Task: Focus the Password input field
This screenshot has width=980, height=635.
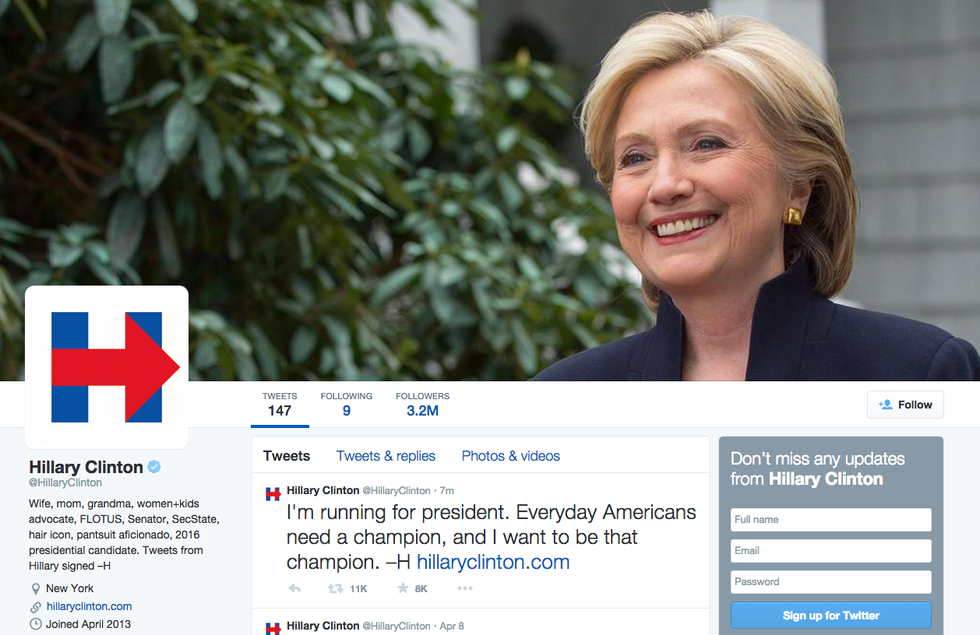Action: [x=831, y=582]
